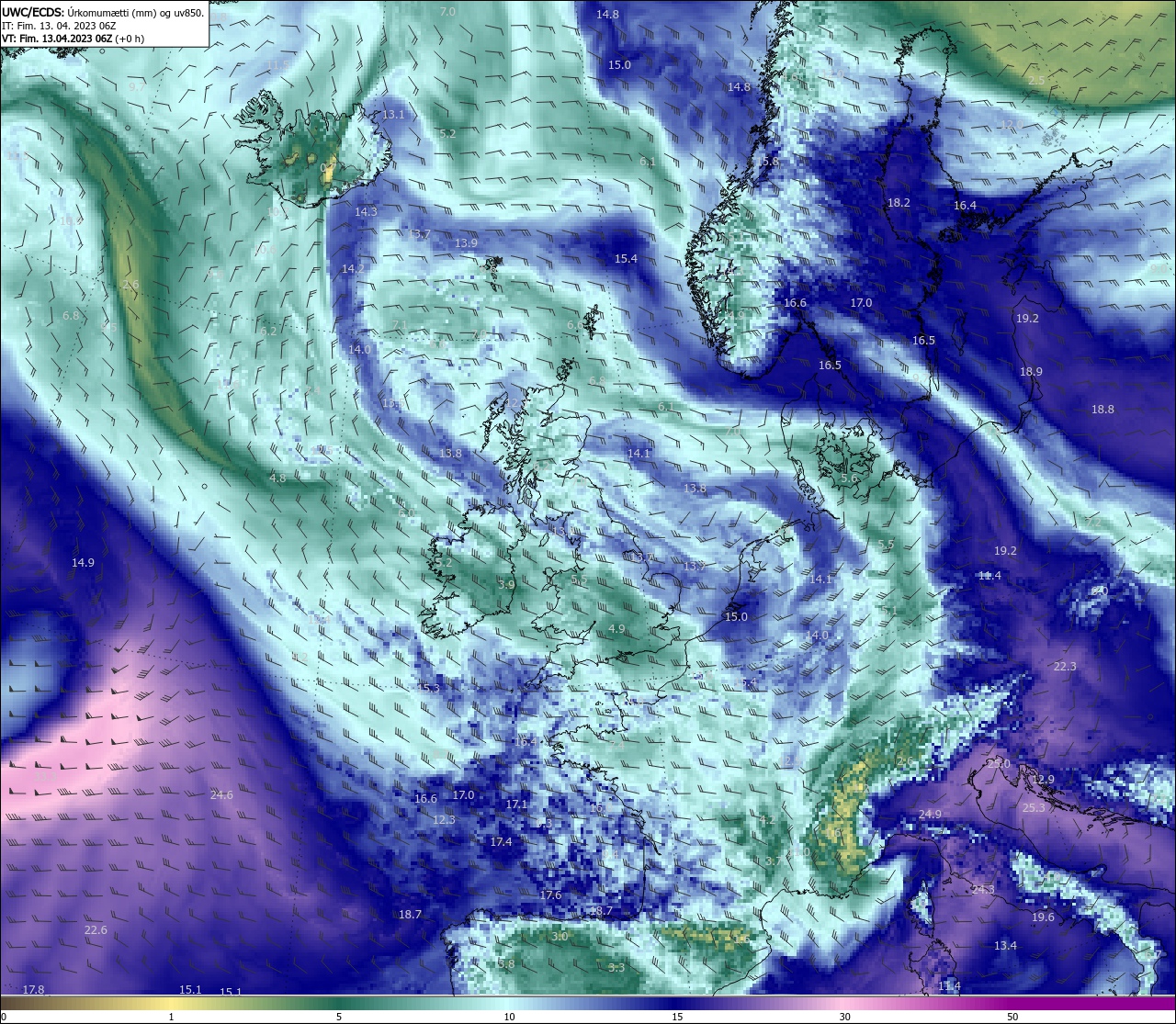Image resolution: width=1176 pixels, height=1024 pixels.
Task: Click the 30 label on the color scale
Action: [x=844, y=1017]
